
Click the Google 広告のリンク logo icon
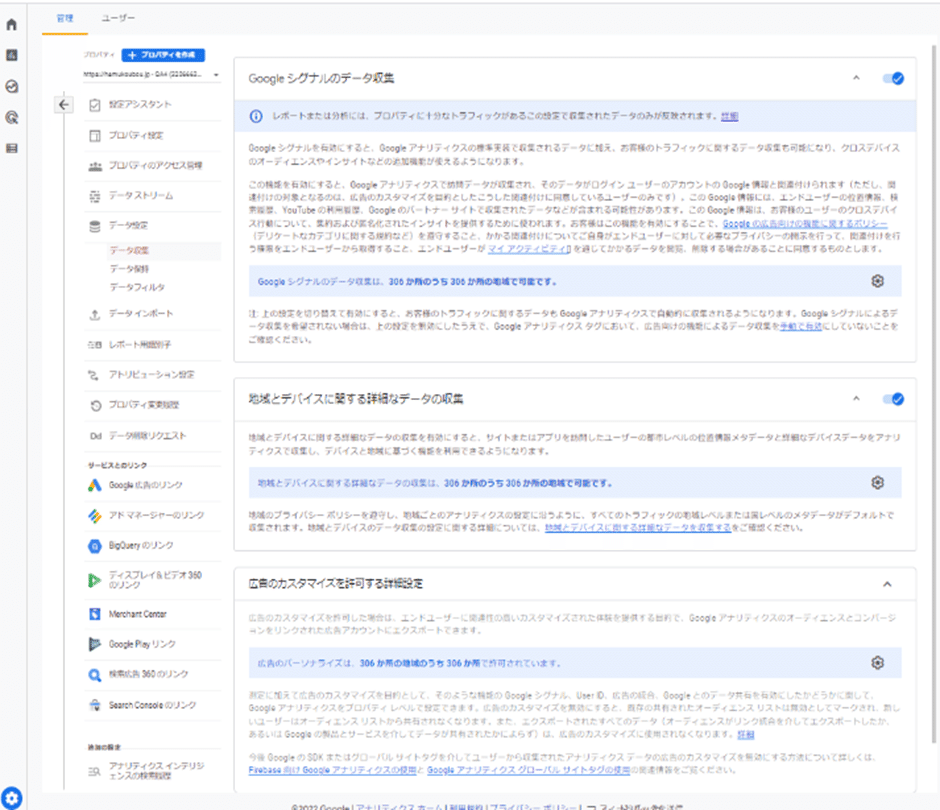click(95, 485)
